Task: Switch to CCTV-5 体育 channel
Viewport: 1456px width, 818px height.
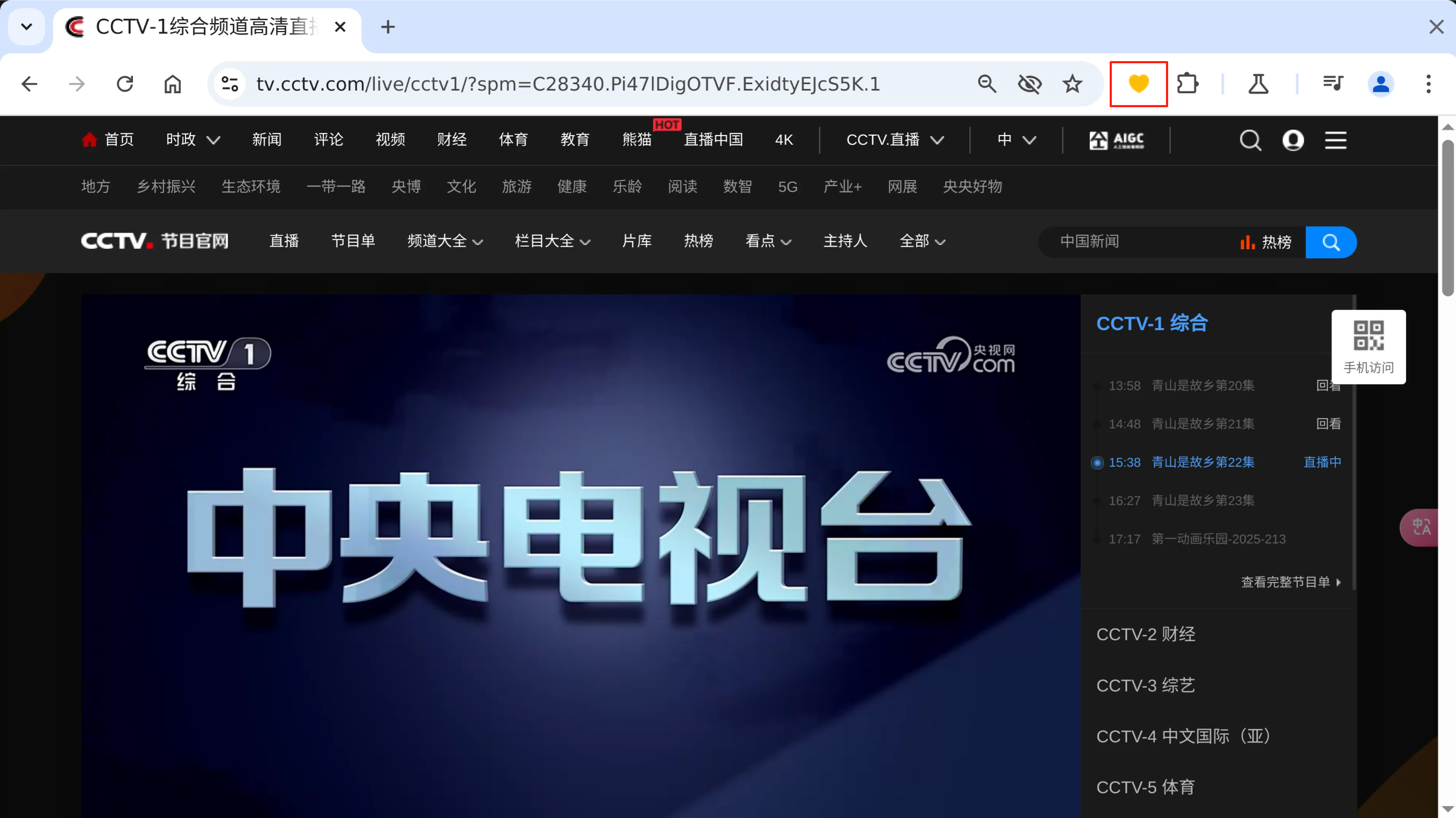Action: [x=1146, y=787]
